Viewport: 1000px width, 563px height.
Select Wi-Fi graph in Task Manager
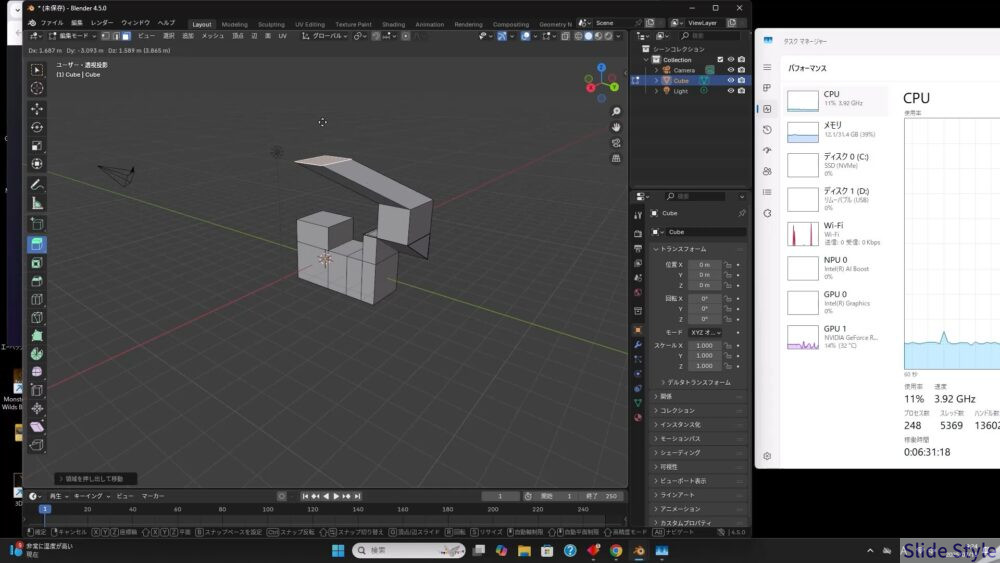pos(802,234)
